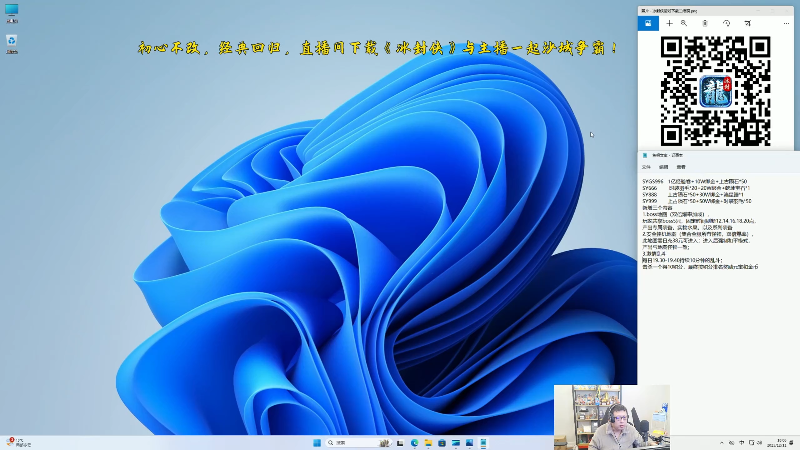Image resolution: width=800 pixels, height=450 pixels.
Task: Open the Notepad 编辑 menu
Action: 664,167
